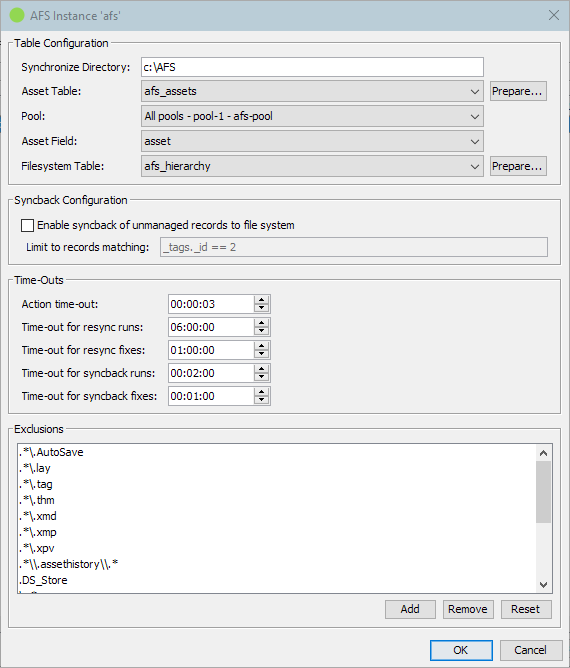Decrease Action time-out with down arrow
570x668 pixels.
tap(262, 308)
